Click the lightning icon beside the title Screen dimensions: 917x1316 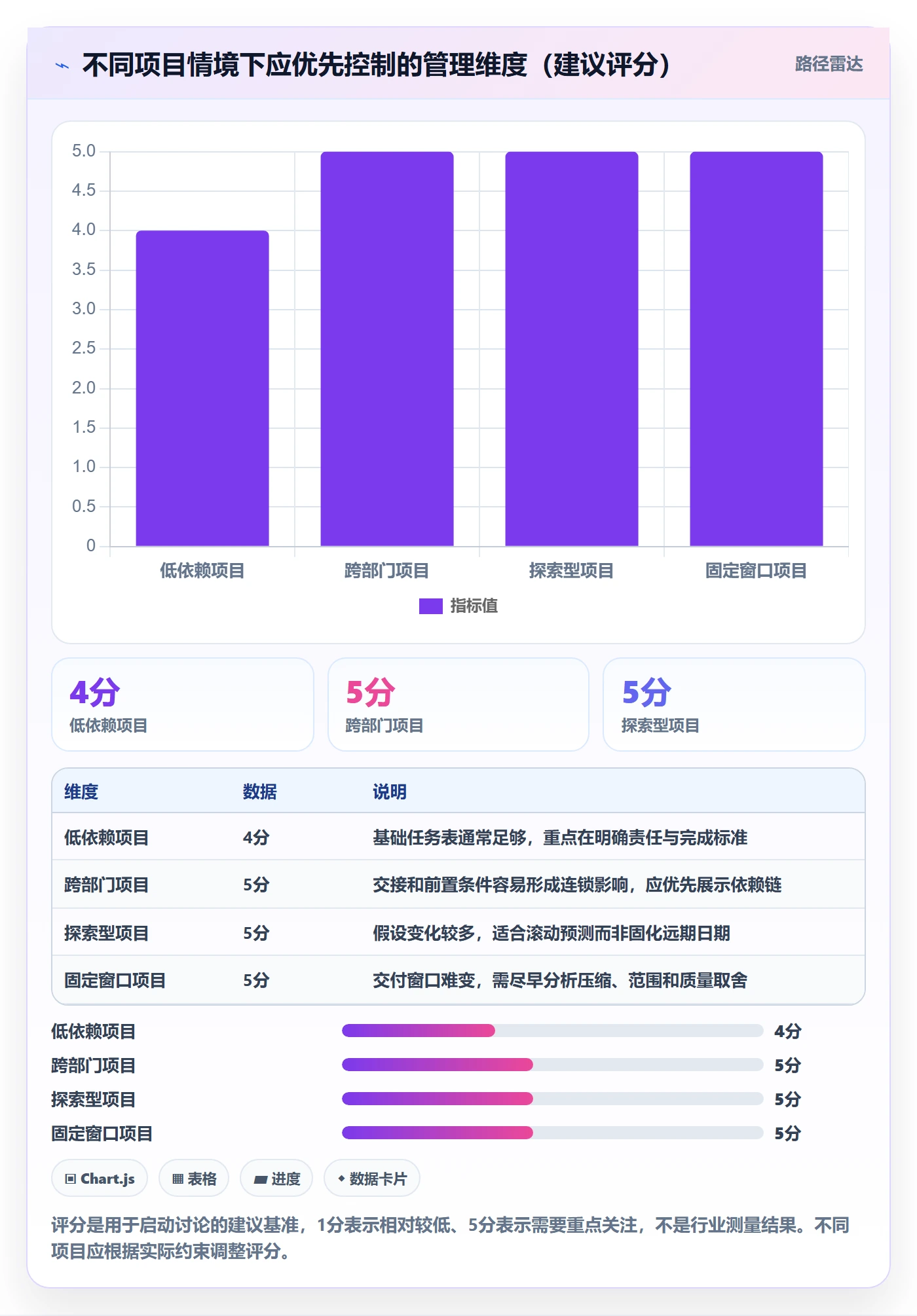tap(62, 65)
